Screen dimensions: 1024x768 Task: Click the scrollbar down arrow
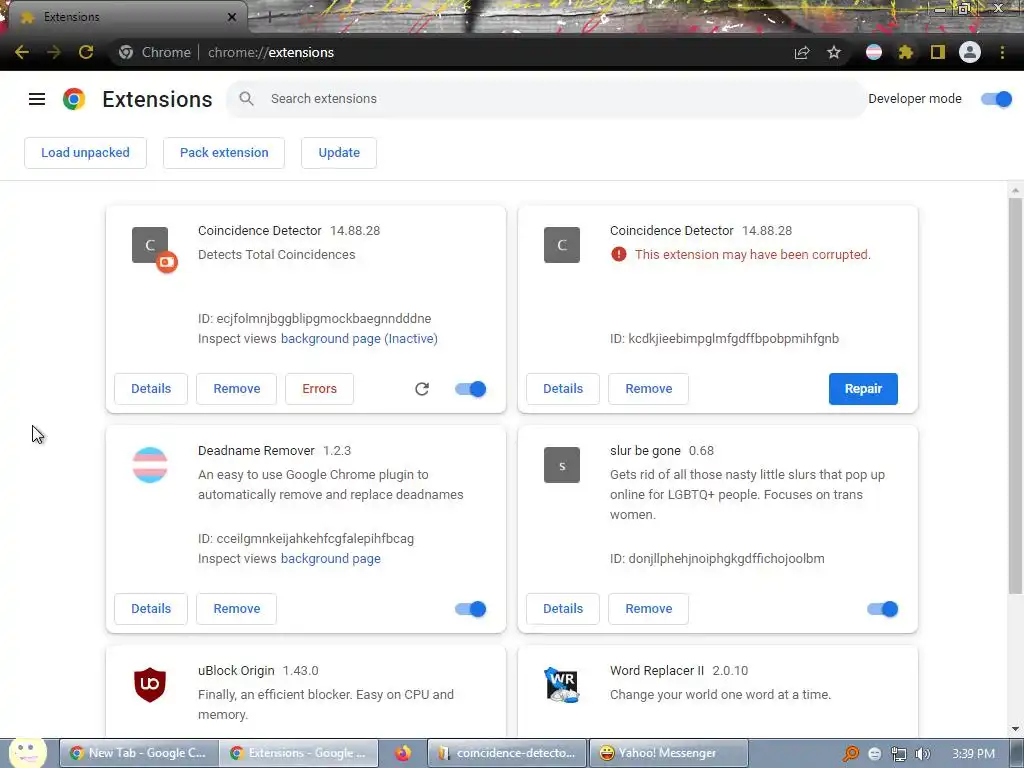click(x=1015, y=729)
